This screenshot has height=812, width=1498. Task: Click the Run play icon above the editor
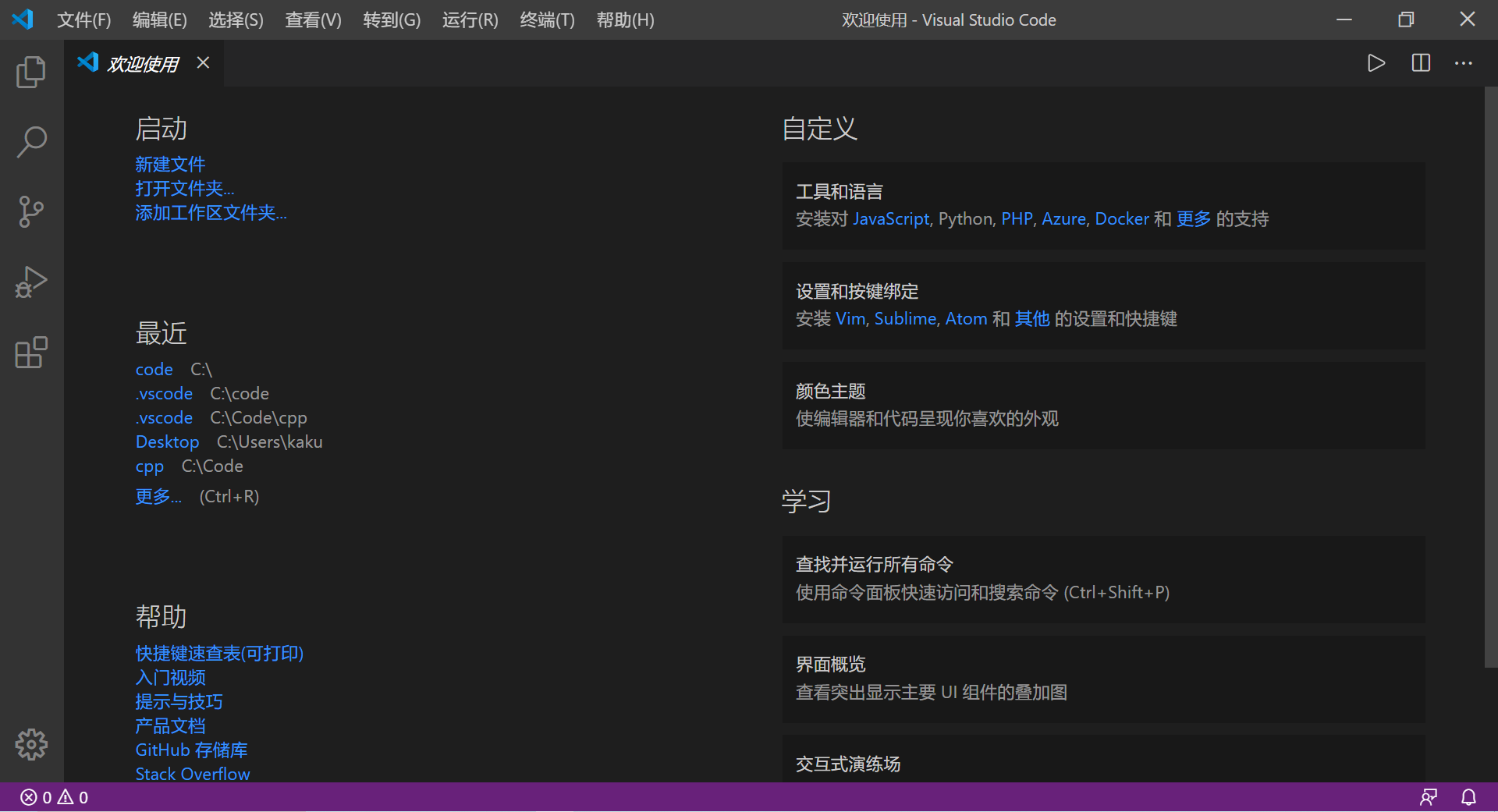(x=1376, y=63)
